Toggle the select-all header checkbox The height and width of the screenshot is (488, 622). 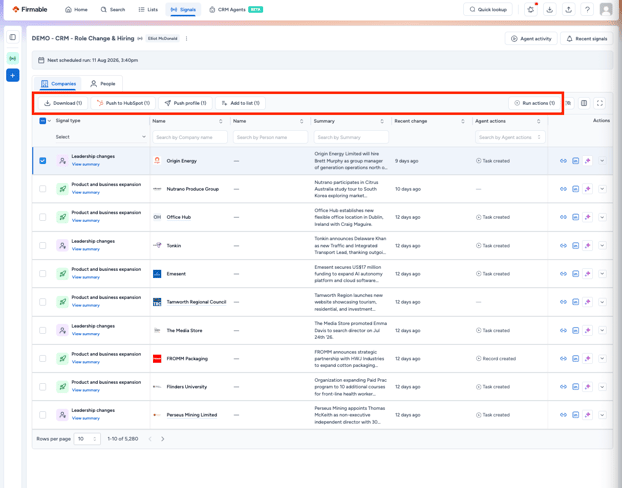[x=42, y=121]
